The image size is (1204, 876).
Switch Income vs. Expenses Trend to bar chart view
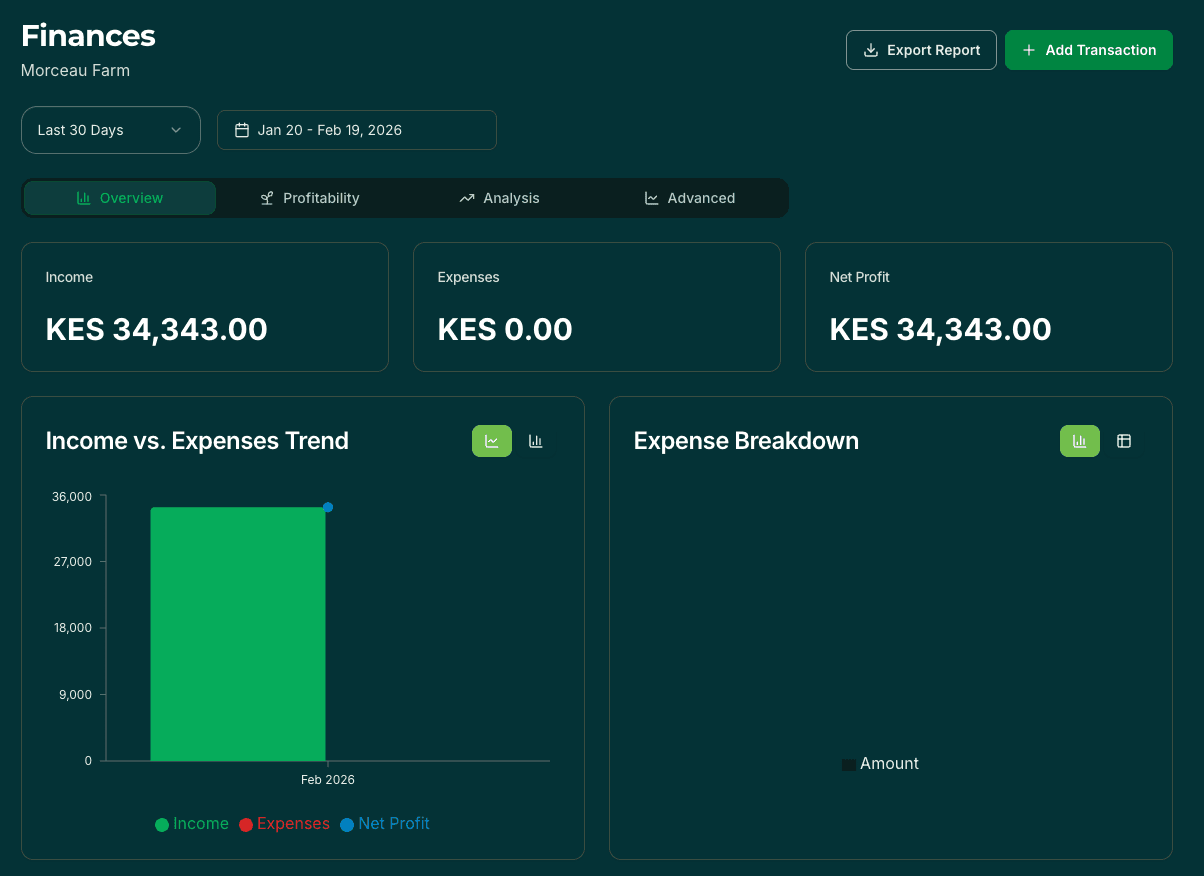pos(535,441)
